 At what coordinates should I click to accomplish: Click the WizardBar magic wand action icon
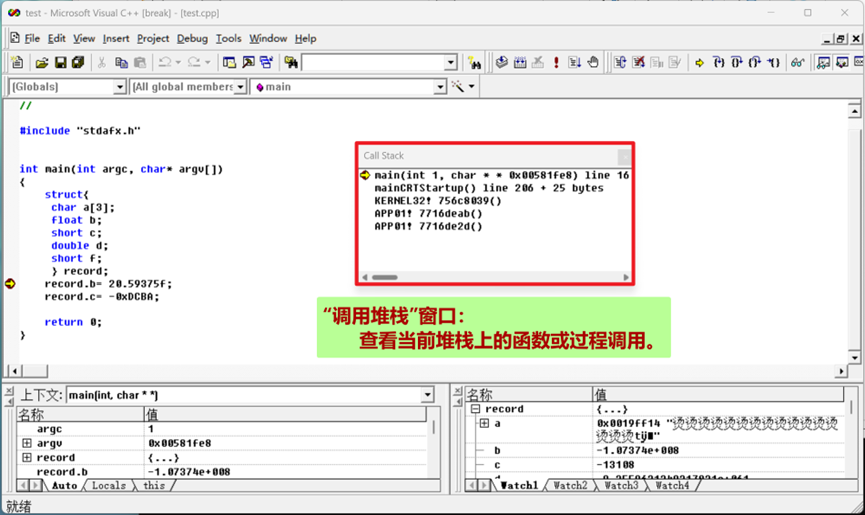(x=457, y=87)
